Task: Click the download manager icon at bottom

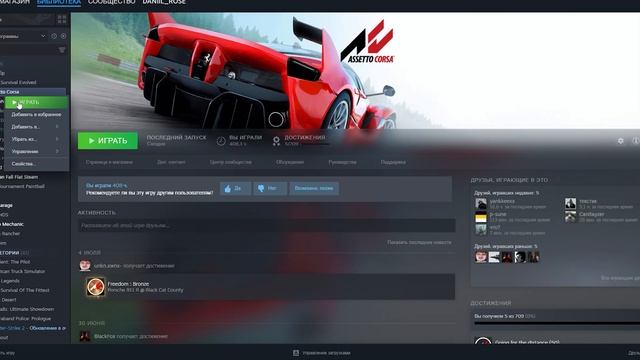Action: click(296, 353)
